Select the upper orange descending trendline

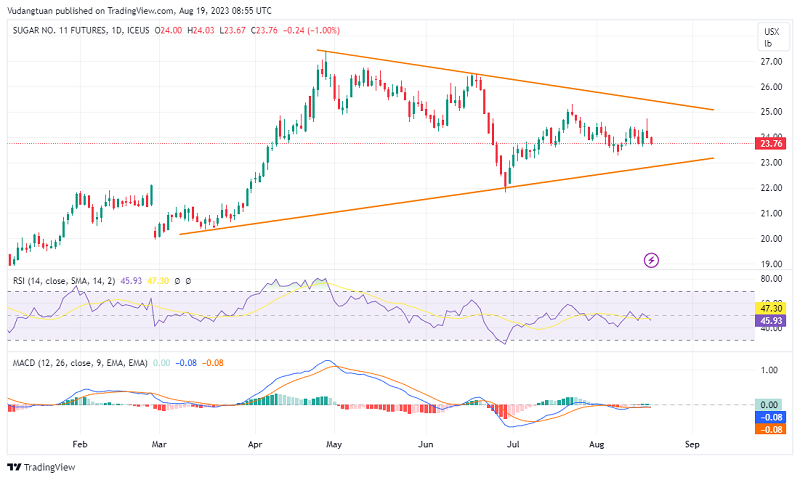click(520, 80)
